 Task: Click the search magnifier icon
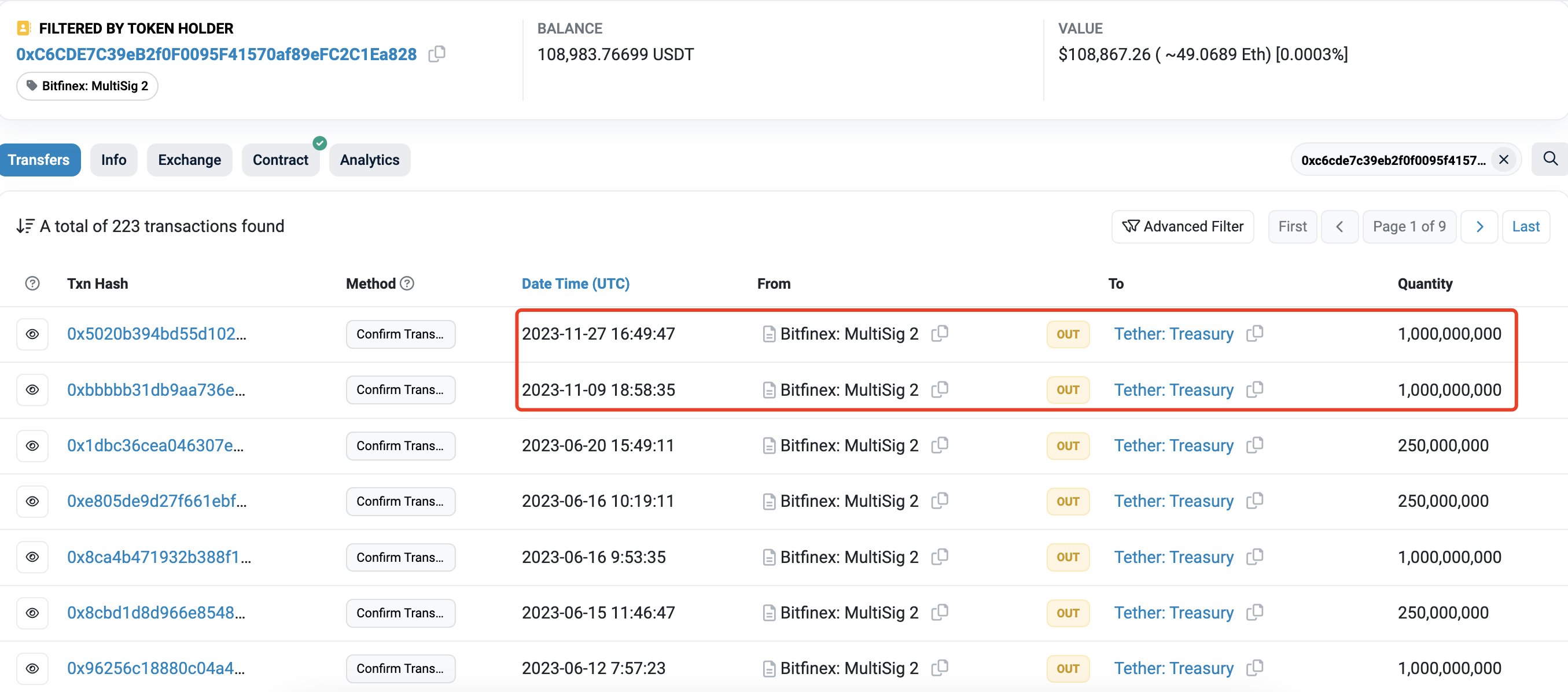[x=1550, y=160]
